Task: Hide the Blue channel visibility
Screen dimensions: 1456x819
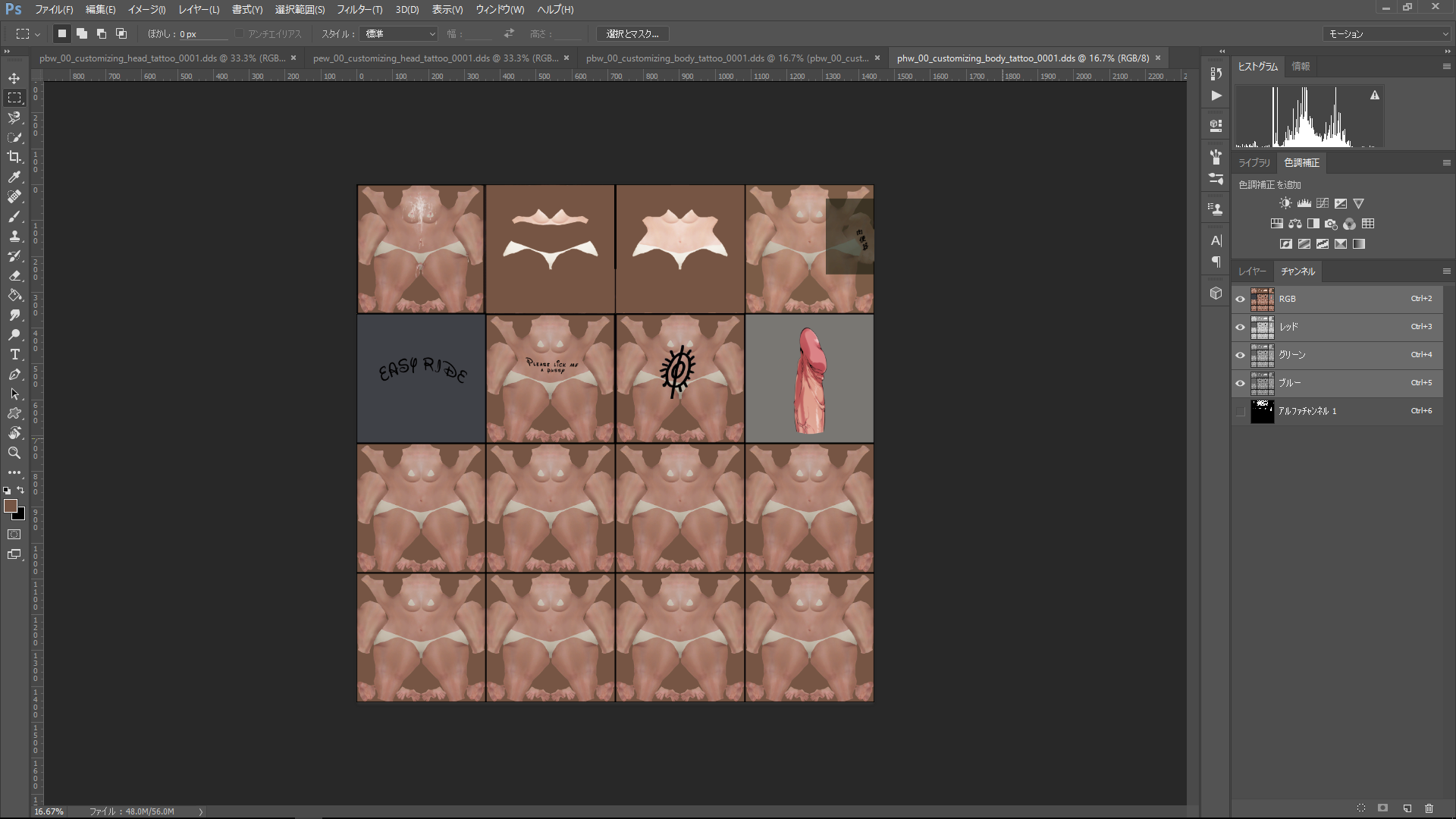Action: (x=1241, y=383)
